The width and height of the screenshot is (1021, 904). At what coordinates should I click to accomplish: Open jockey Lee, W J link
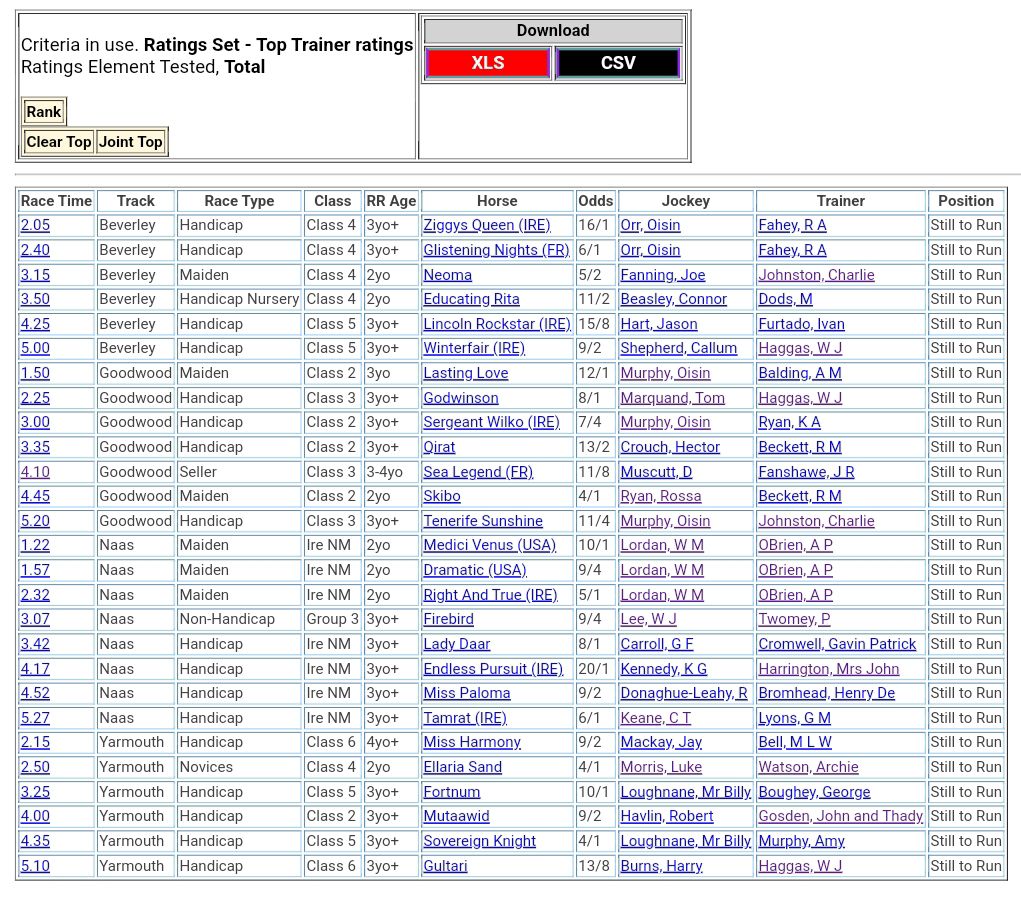point(648,619)
